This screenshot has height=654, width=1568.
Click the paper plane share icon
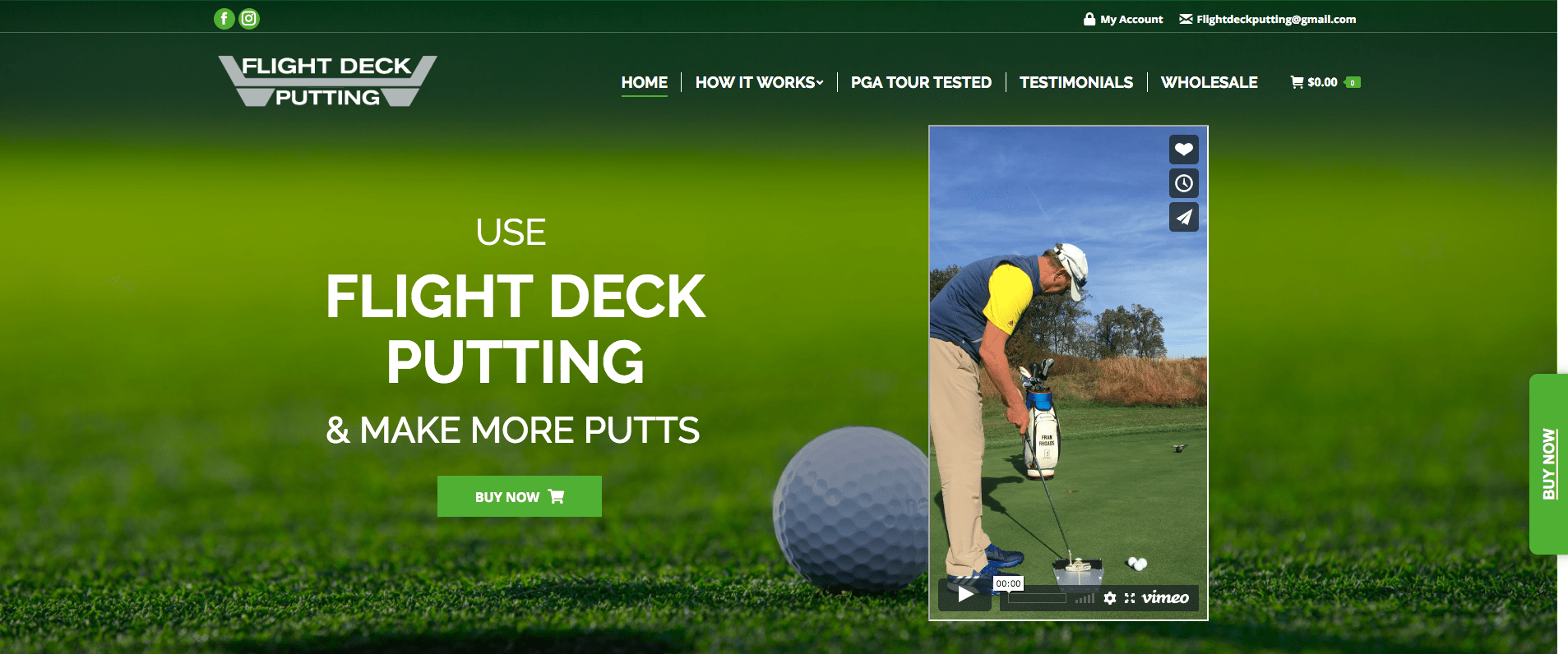(x=1183, y=217)
